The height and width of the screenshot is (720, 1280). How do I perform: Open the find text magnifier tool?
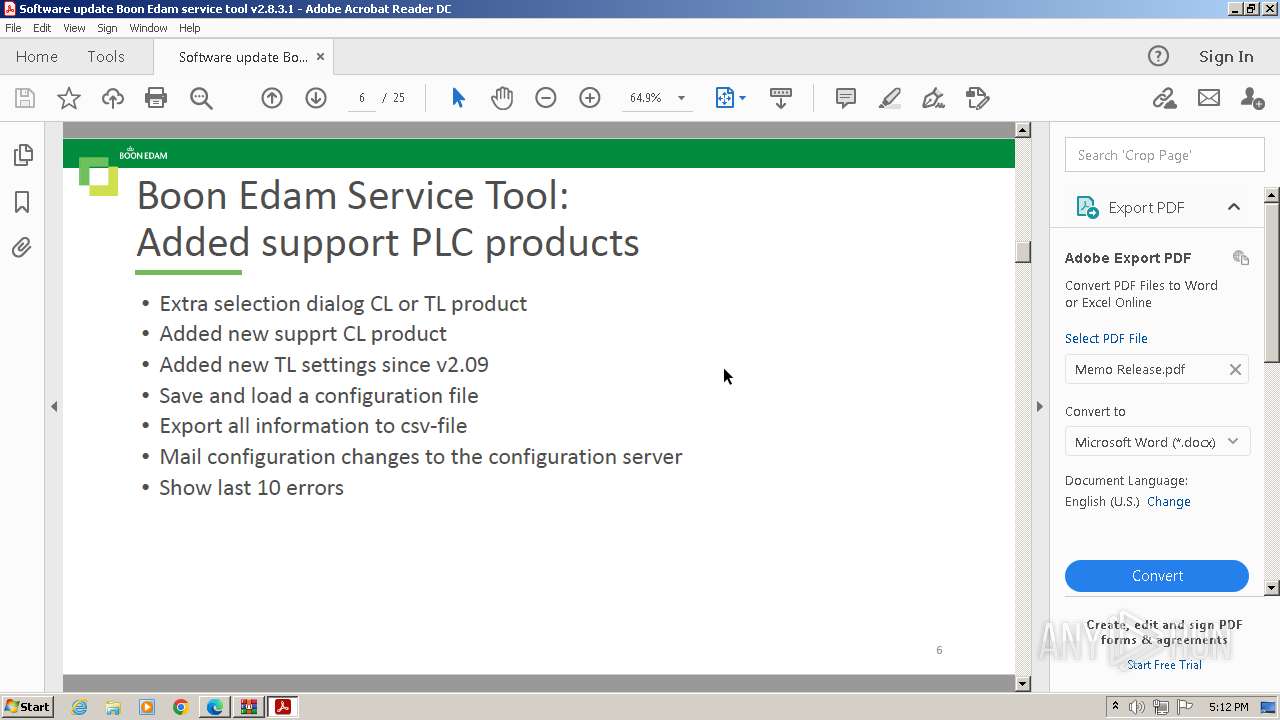(x=201, y=98)
